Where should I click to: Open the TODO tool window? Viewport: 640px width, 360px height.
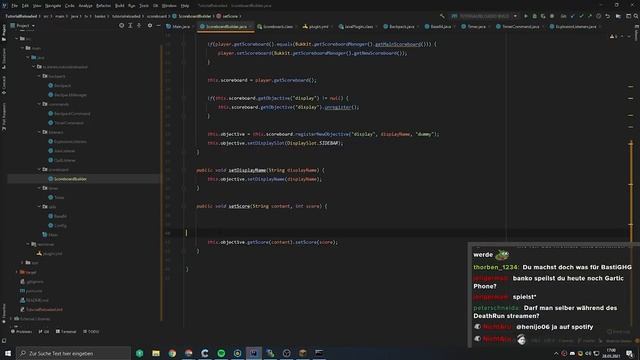tap(91, 331)
